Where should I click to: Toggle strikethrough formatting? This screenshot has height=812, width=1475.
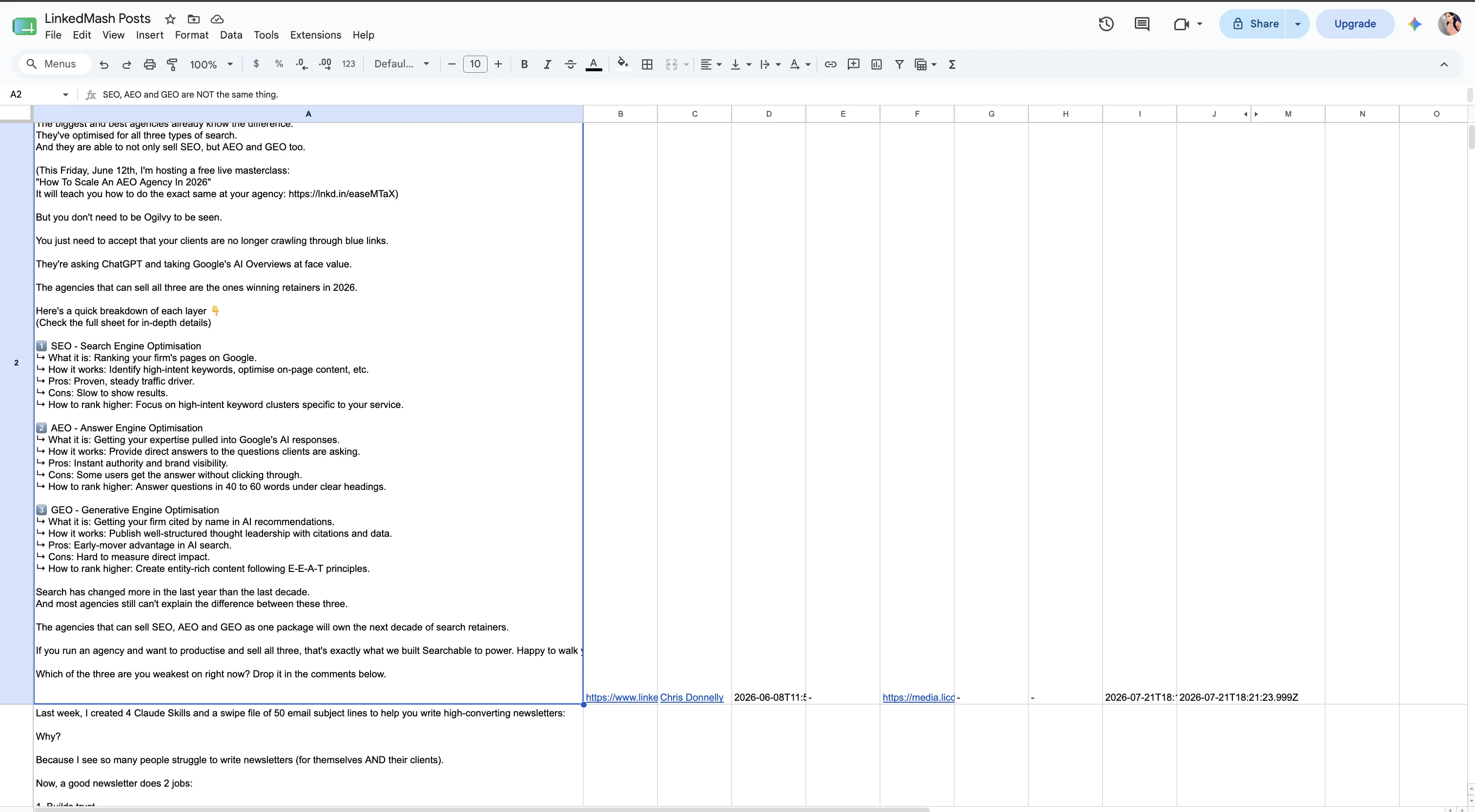coord(570,64)
